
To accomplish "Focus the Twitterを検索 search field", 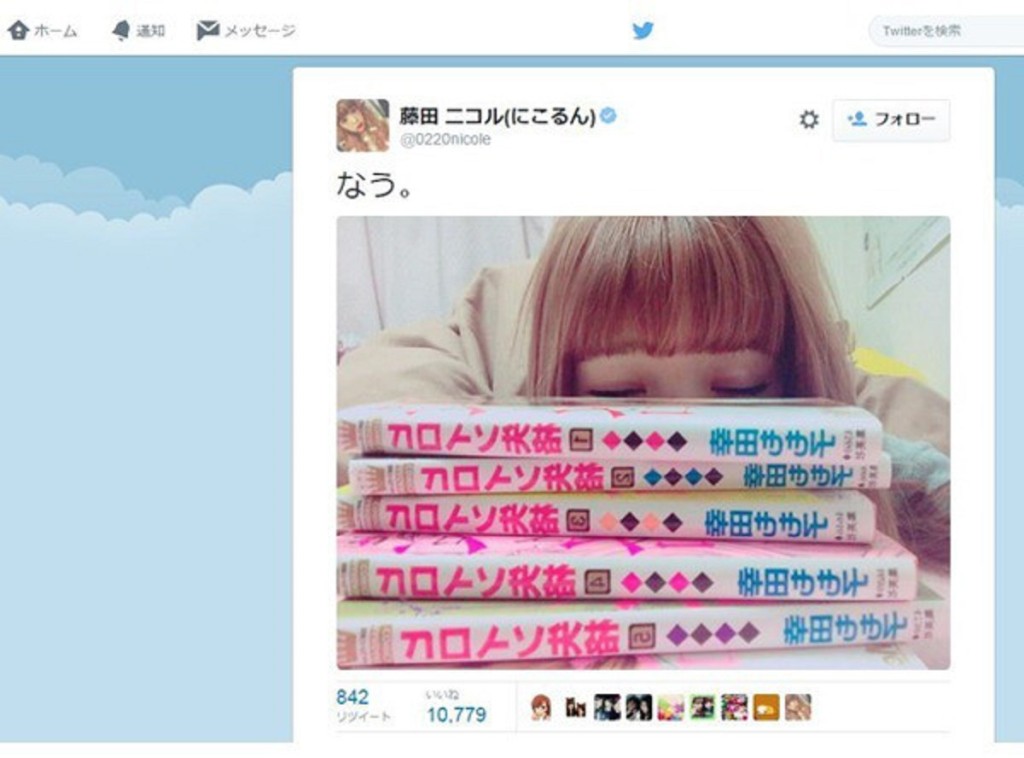I will 946,31.
